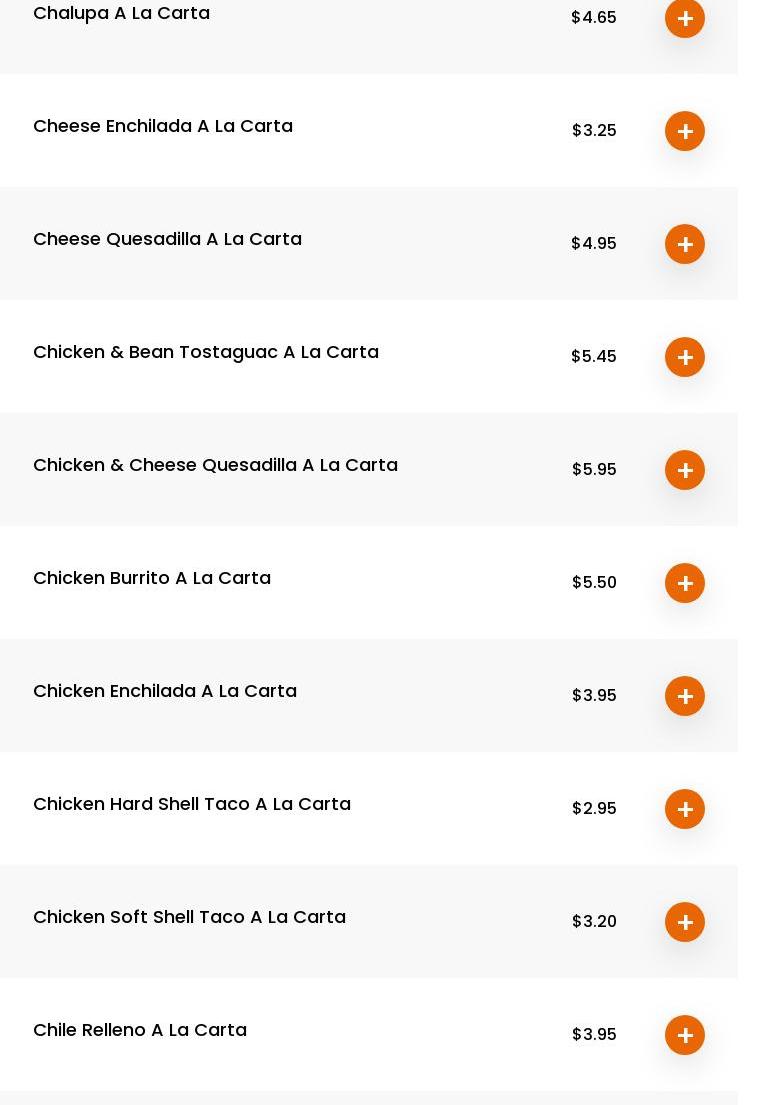Screen dimensions: 770x1105
Task: Select Chicken Burrito A La Carta name
Action: tap(152, 578)
